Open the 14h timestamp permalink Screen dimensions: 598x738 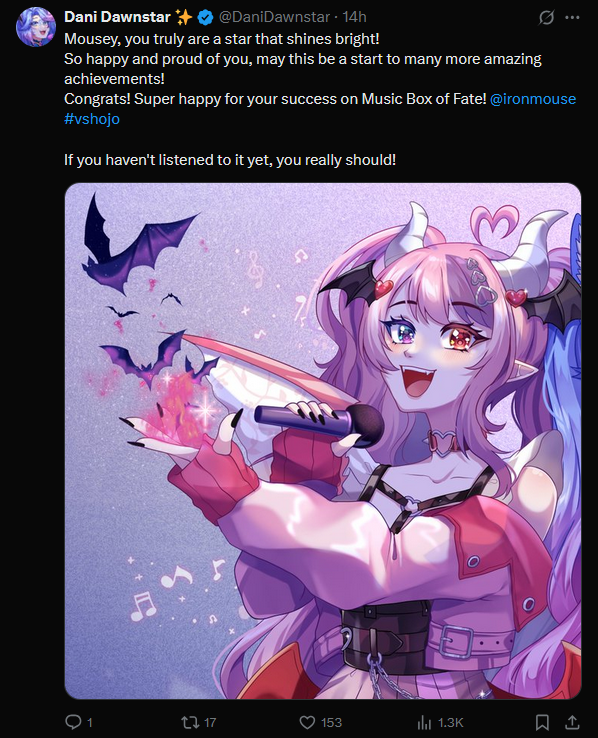coord(354,17)
